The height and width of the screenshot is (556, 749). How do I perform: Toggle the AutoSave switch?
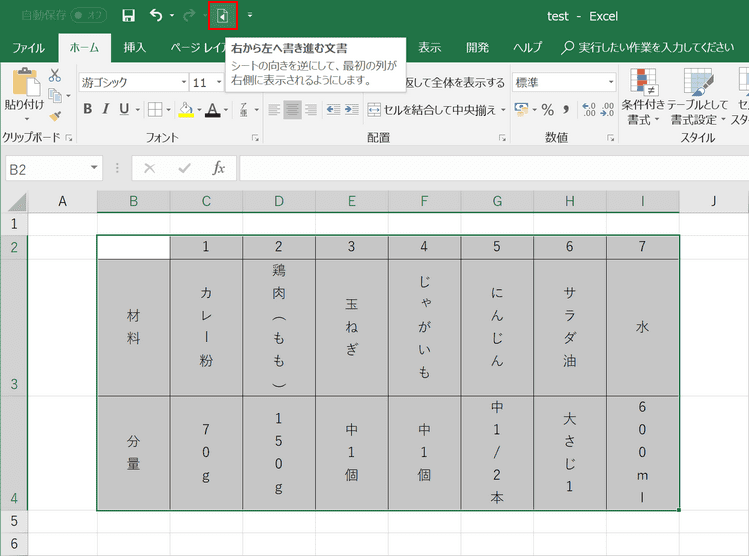(88, 15)
